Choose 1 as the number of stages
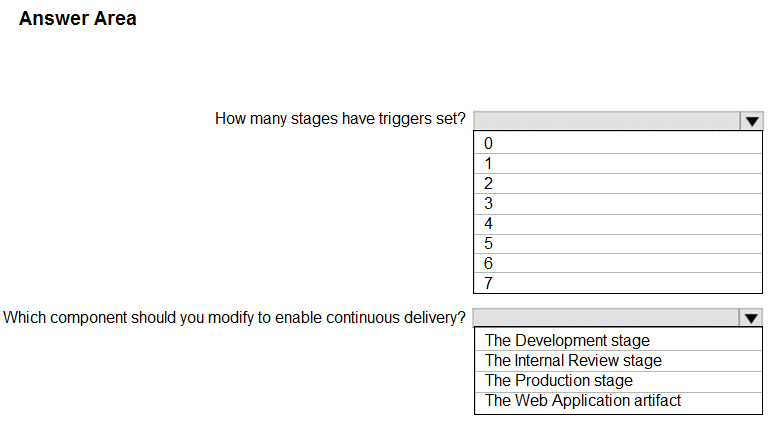The width and height of the screenshot is (771, 422). [x=619, y=163]
